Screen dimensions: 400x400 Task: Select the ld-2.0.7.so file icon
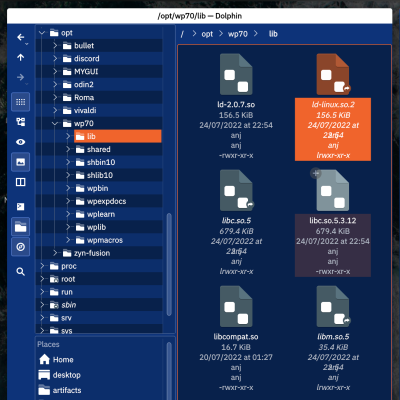coord(236,74)
